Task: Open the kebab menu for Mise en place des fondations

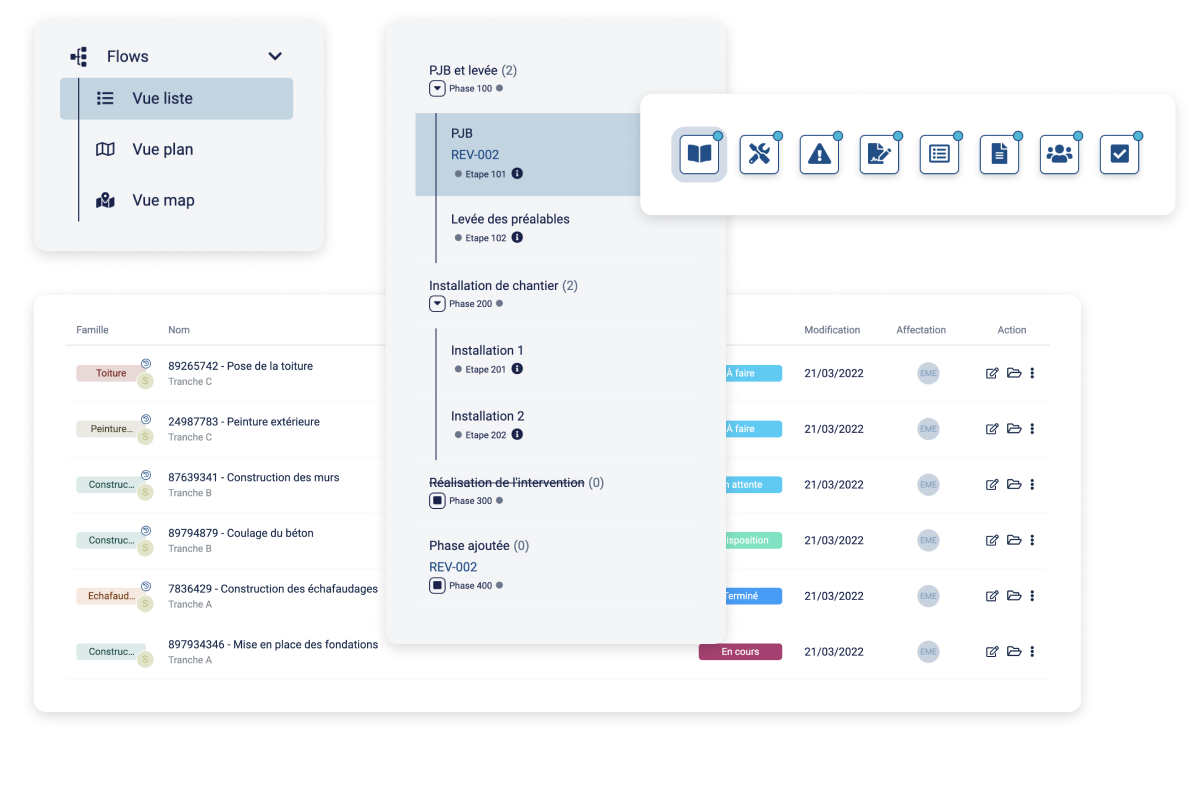Action: pos(1032,651)
